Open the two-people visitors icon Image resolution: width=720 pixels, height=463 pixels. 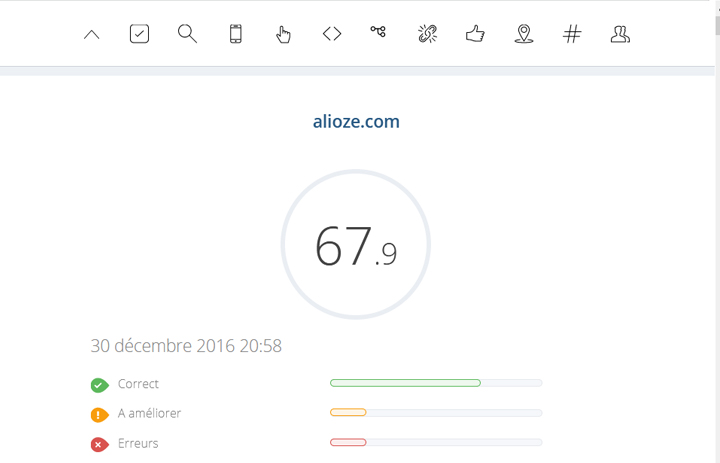(x=620, y=34)
